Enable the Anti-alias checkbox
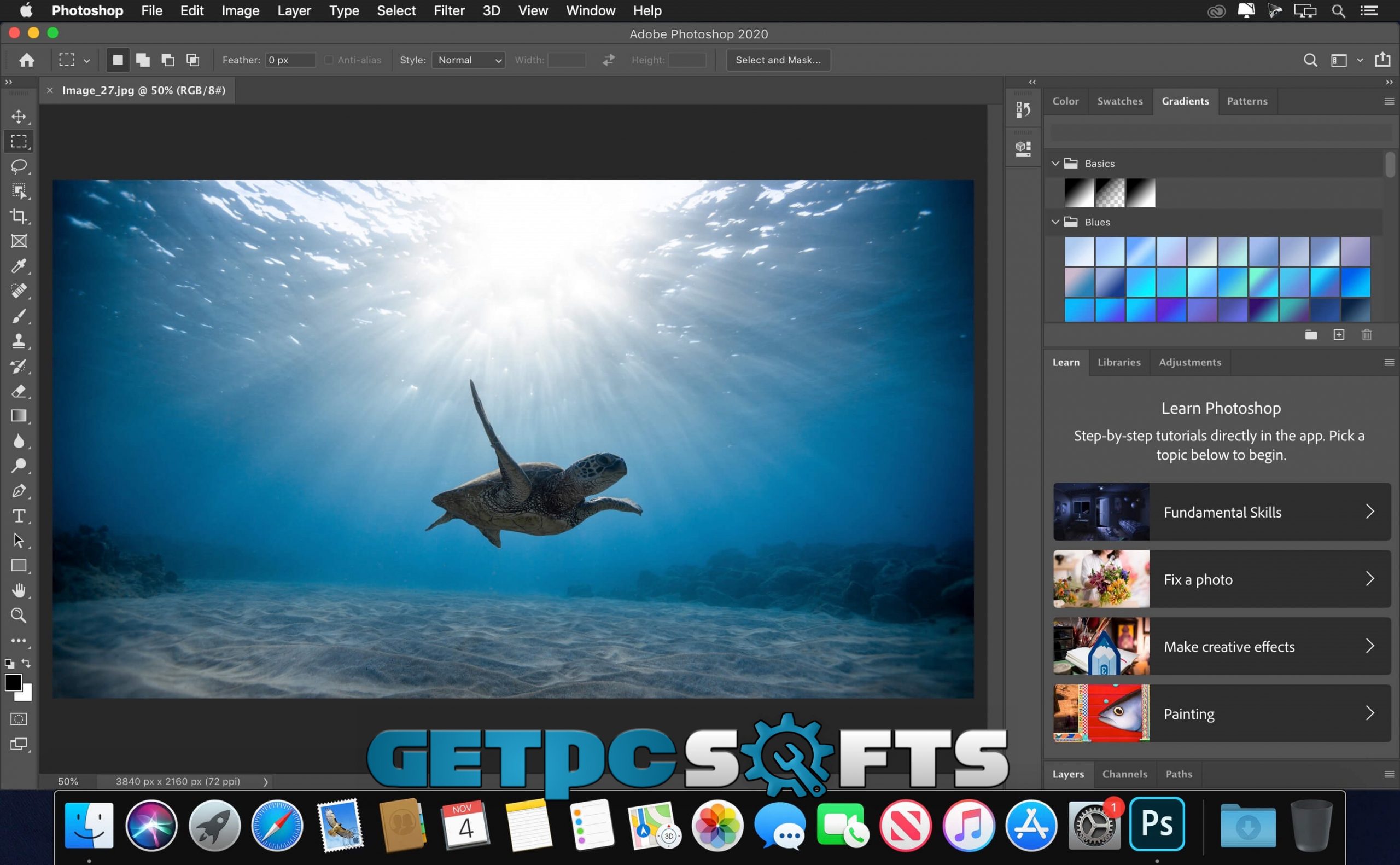The image size is (1400, 865). click(329, 60)
